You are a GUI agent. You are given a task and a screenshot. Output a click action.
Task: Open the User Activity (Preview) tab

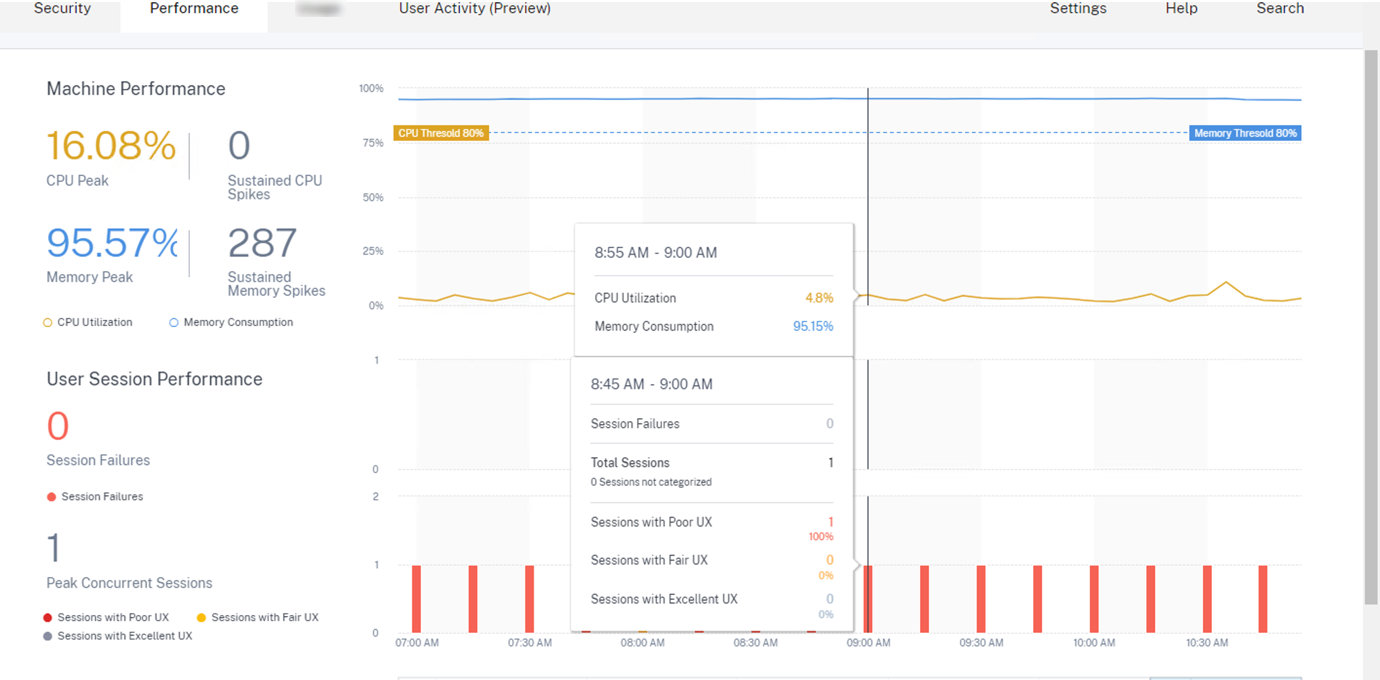474,9
